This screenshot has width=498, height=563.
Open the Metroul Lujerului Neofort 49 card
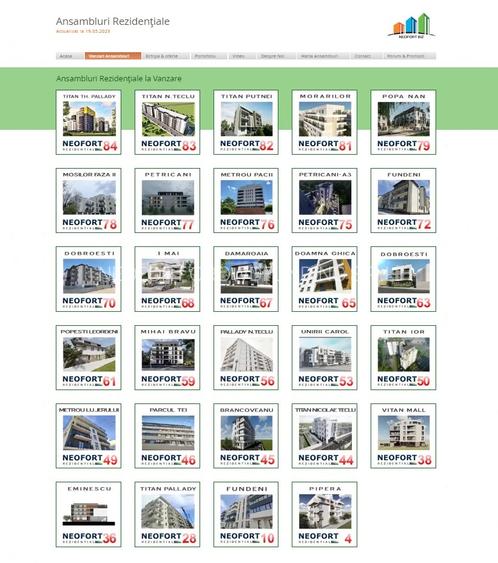89,436
